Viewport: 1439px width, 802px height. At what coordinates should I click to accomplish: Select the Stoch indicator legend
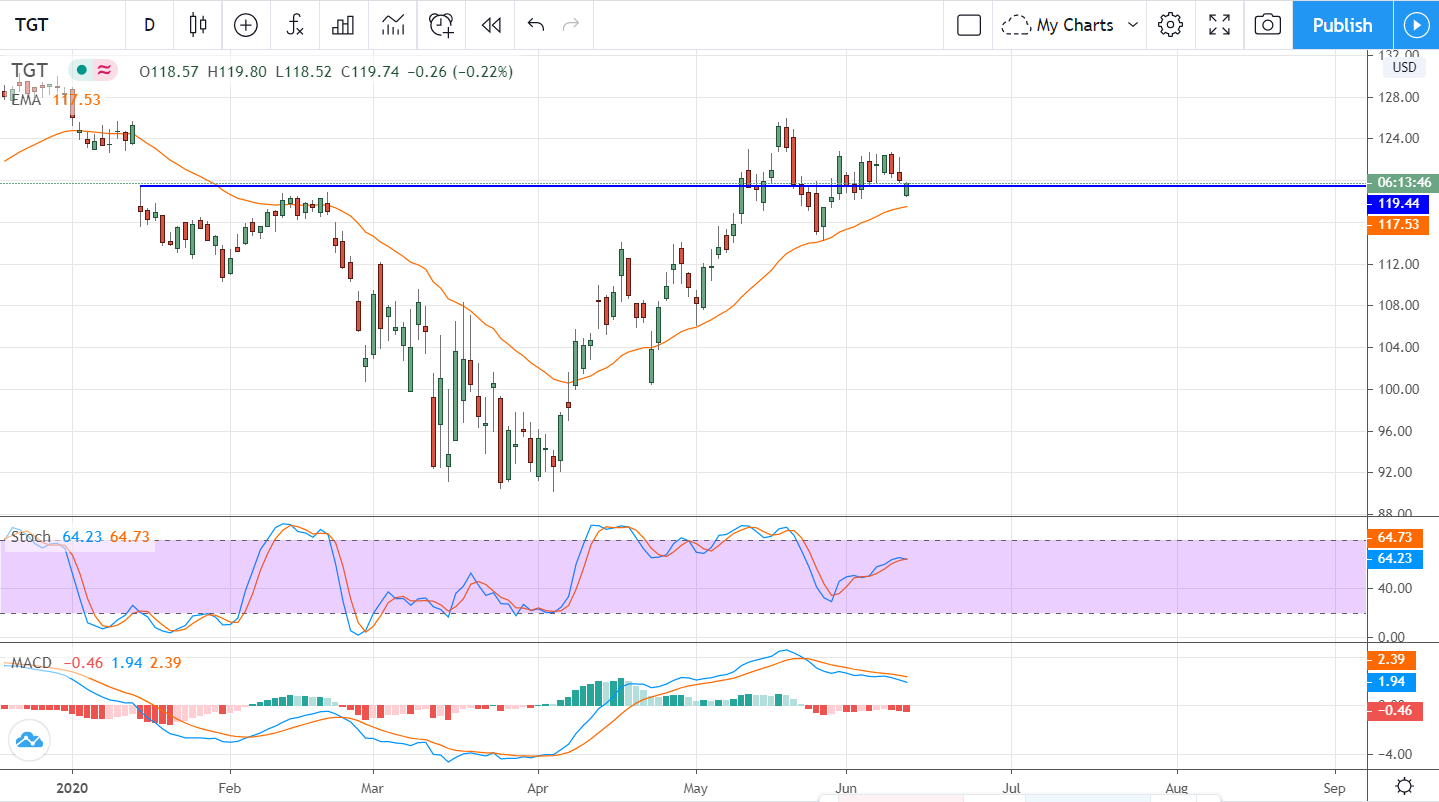(x=80, y=537)
